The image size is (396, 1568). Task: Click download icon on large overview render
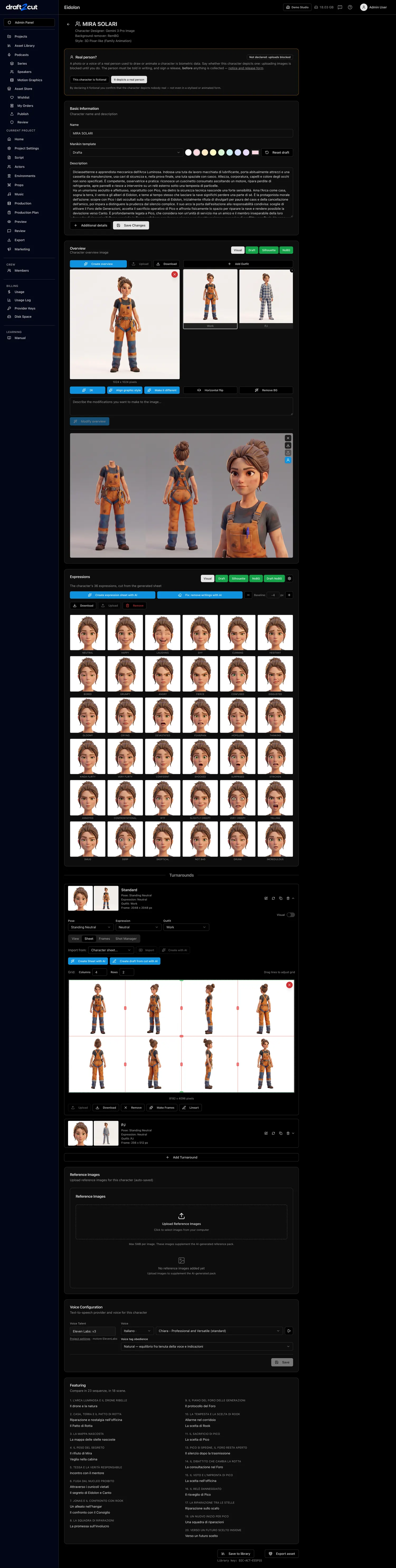click(x=288, y=446)
